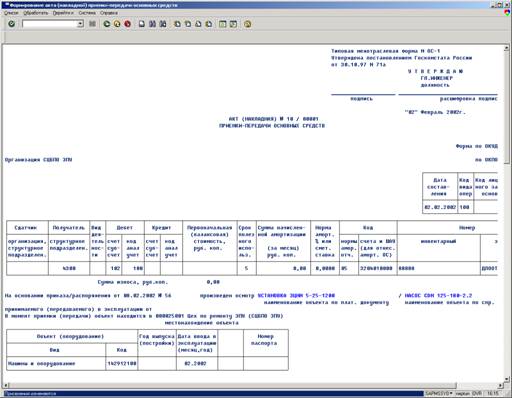
Task: Open the command field dropdown arrow
Action: [80, 24]
